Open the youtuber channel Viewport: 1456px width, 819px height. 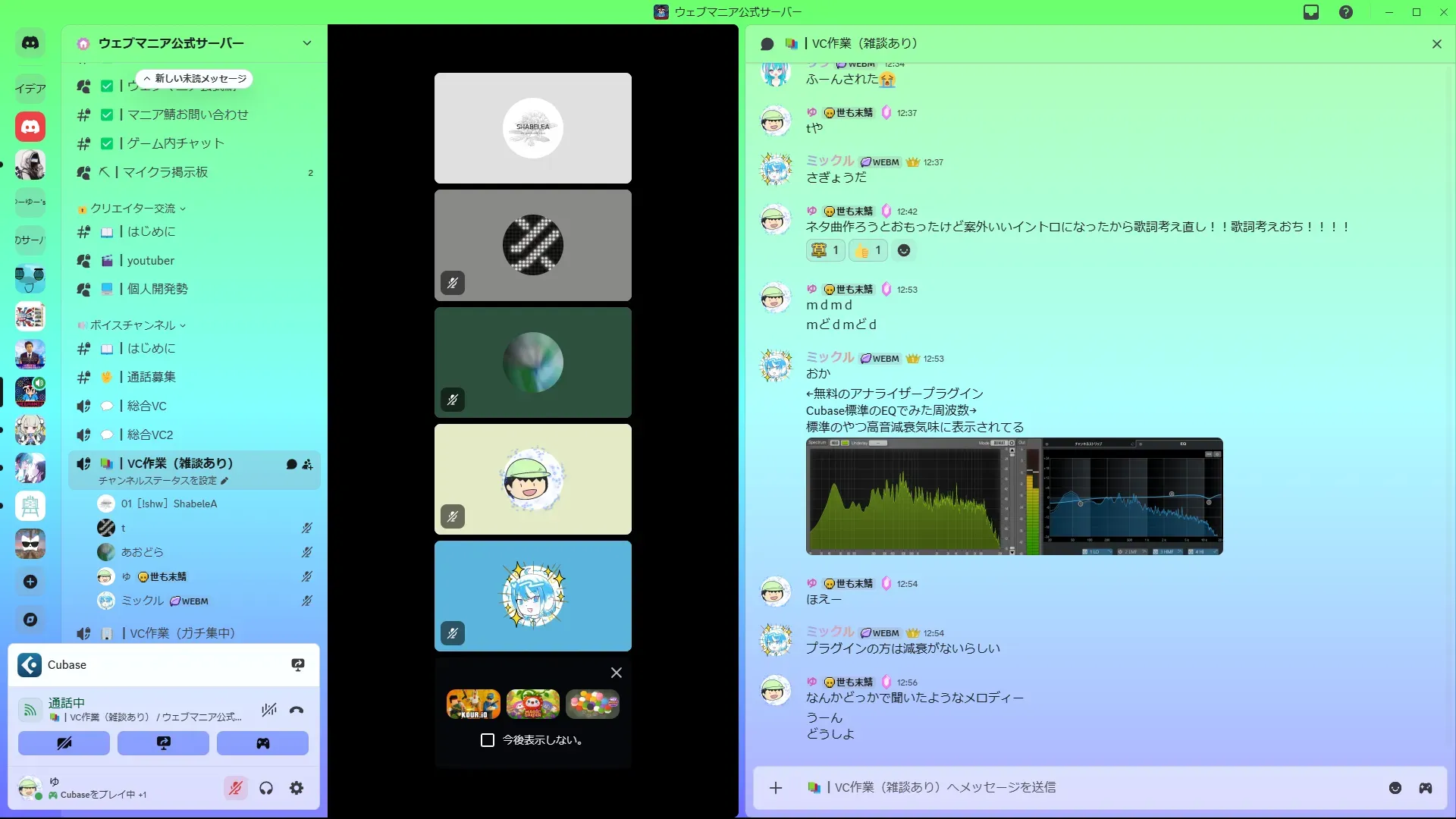coord(150,260)
